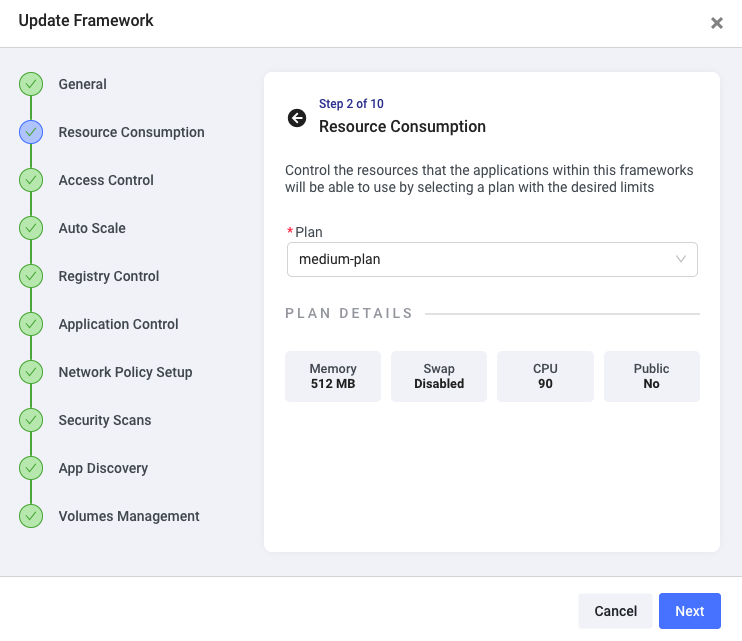This screenshot has width=742, height=641.
Task: Click the chevron arrow in Plan select
Action: (x=681, y=259)
